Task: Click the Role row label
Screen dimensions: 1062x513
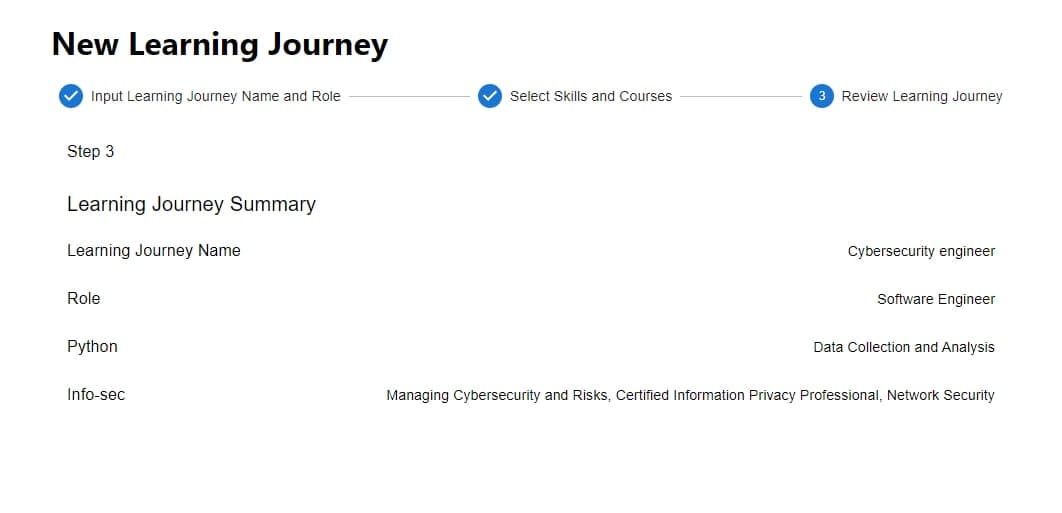Action: (84, 298)
